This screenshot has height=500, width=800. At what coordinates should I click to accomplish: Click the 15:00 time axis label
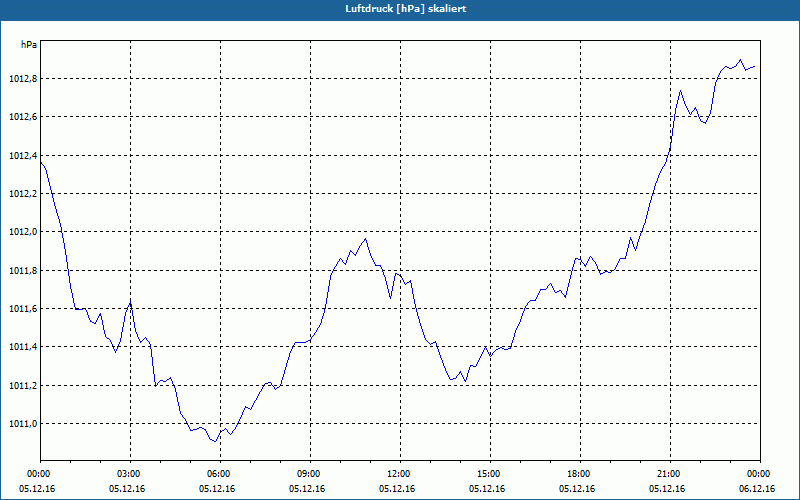[488, 474]
